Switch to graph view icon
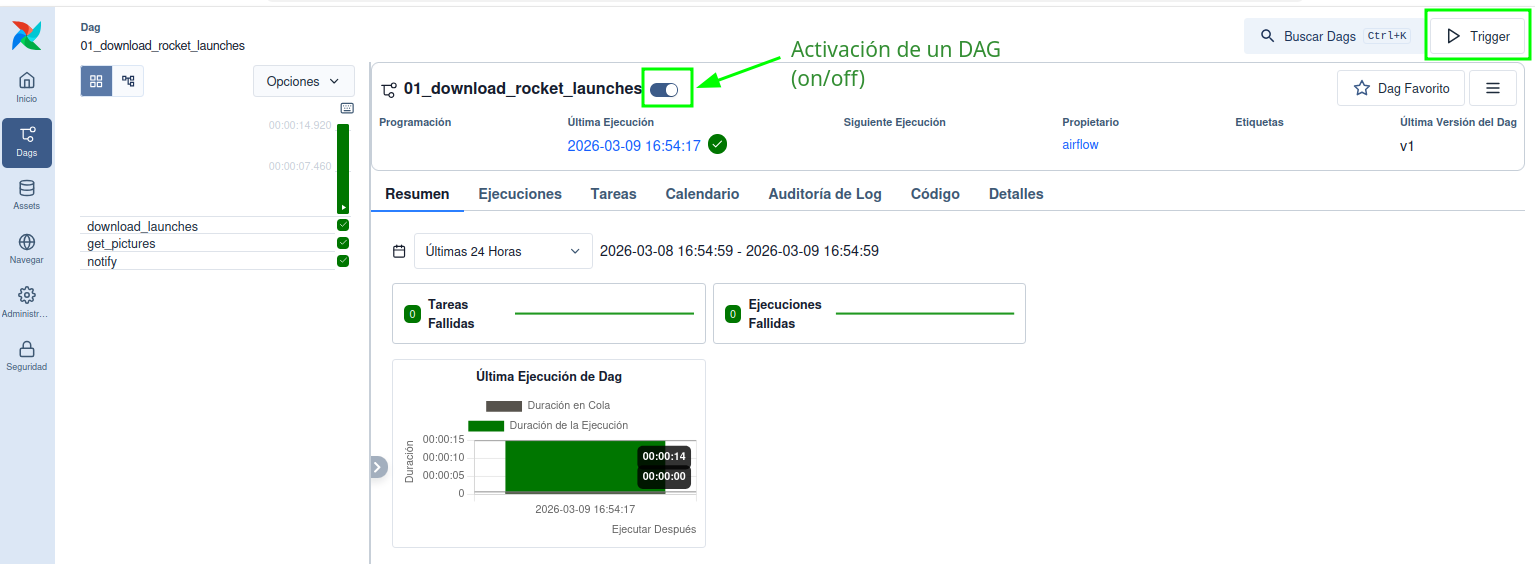 point(128,81)
